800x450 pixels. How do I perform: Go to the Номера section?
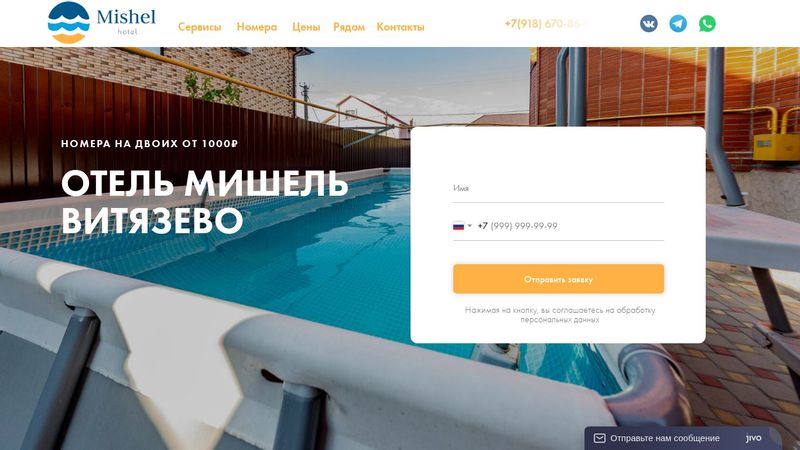[257, 27]
